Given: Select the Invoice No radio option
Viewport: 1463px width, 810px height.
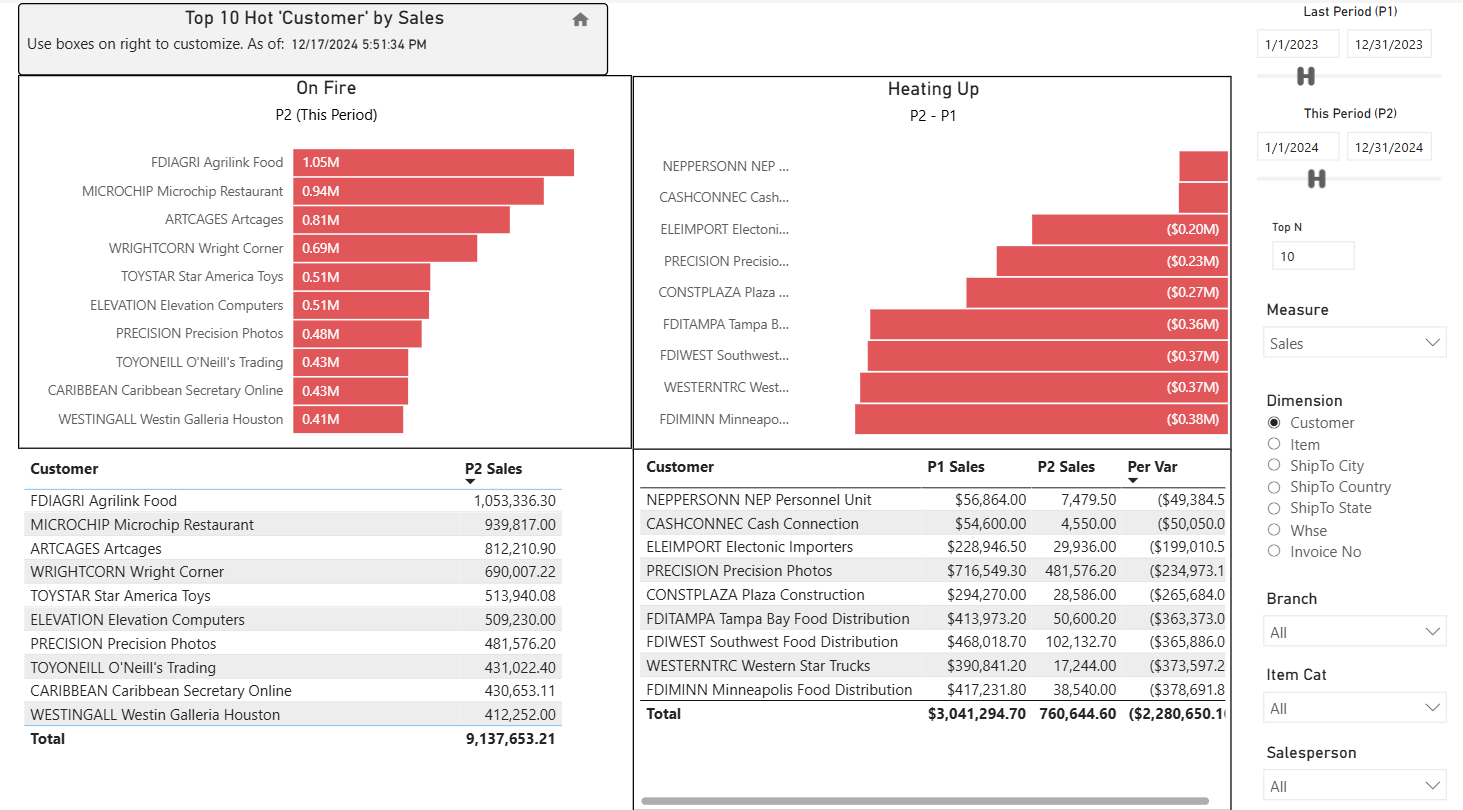Looking at the screenshot, I should pyautogui.click(x=1274, y=551).
